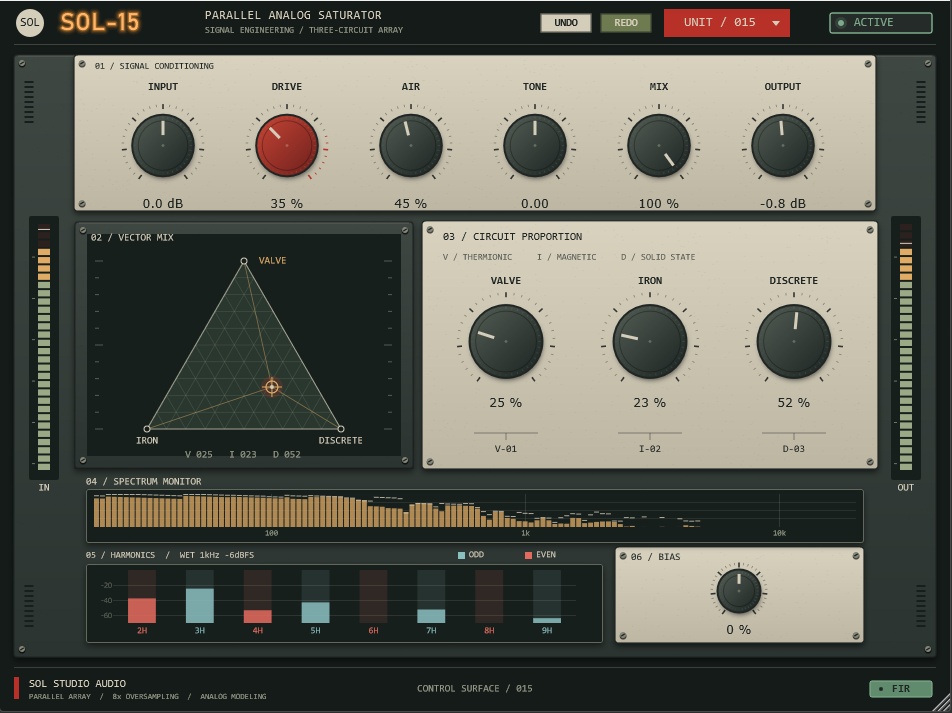
Task: Click the window resize grip corner
Action: click(944, 704)
